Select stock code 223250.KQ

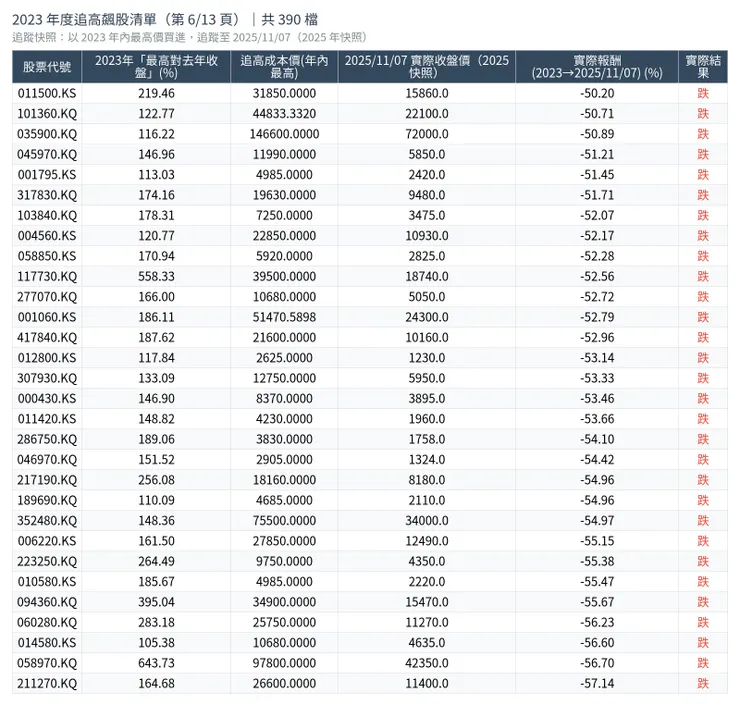[x=47, y=562]
